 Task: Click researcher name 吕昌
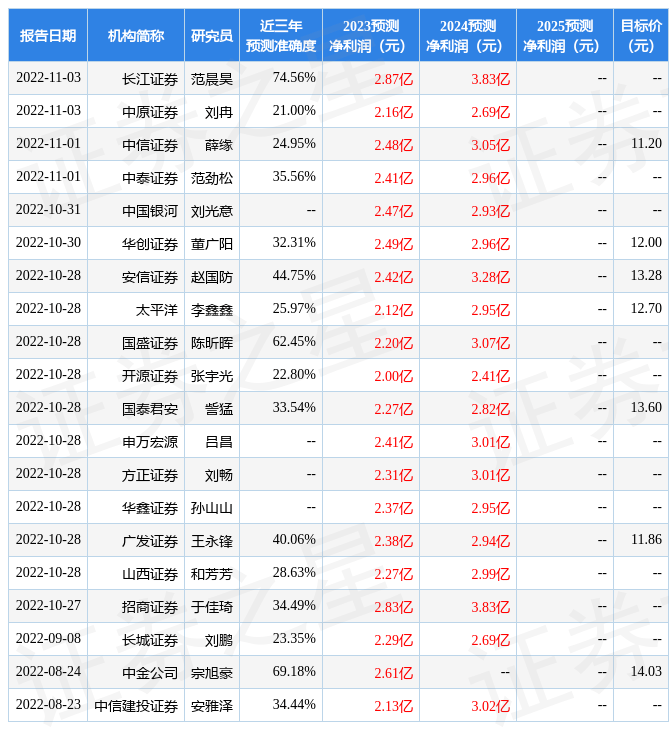219,442
